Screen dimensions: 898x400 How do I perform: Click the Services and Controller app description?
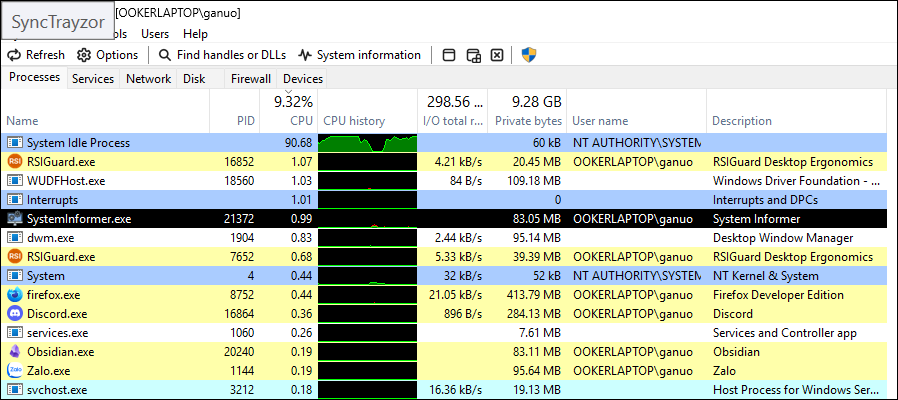(x=785, y=333)
